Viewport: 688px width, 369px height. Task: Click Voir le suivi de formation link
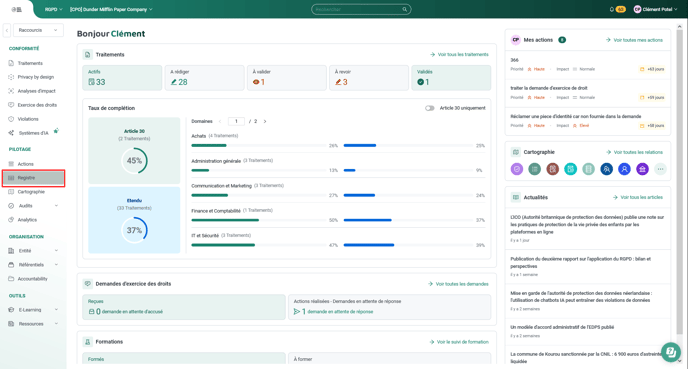[x=459, y=342]
